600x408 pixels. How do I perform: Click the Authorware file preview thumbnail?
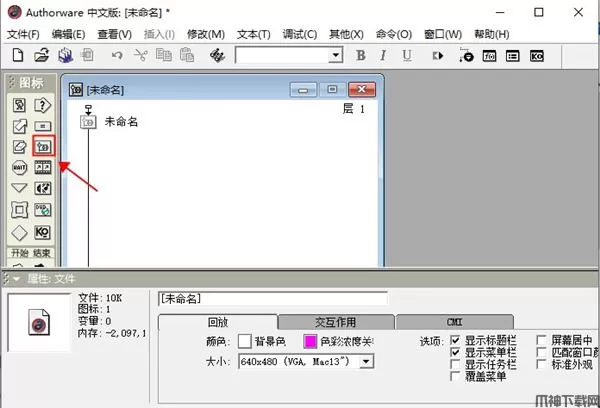tap(39, 322)
